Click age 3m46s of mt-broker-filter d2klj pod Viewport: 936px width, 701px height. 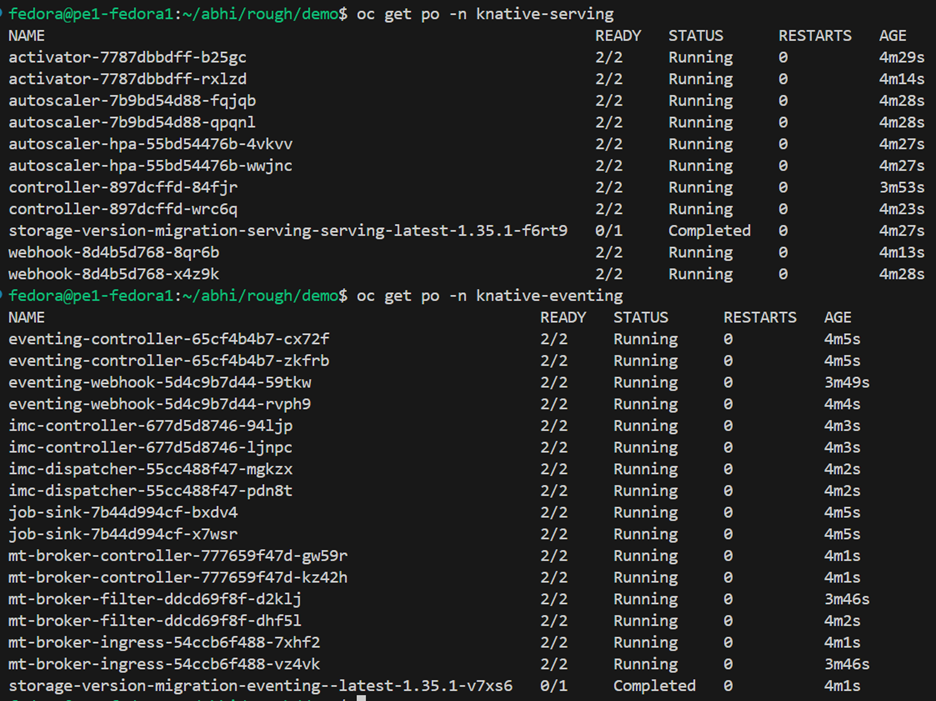coord(846,599)
